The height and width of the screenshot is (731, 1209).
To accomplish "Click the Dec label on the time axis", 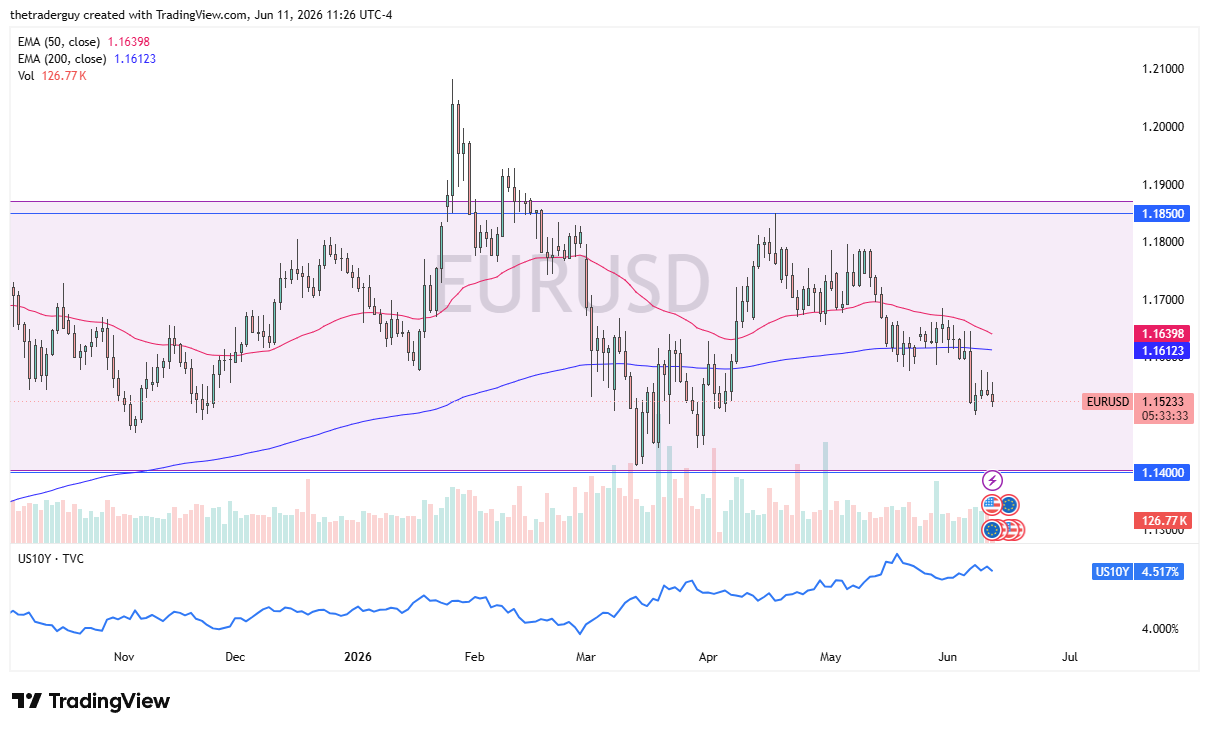I will point(235,657).
